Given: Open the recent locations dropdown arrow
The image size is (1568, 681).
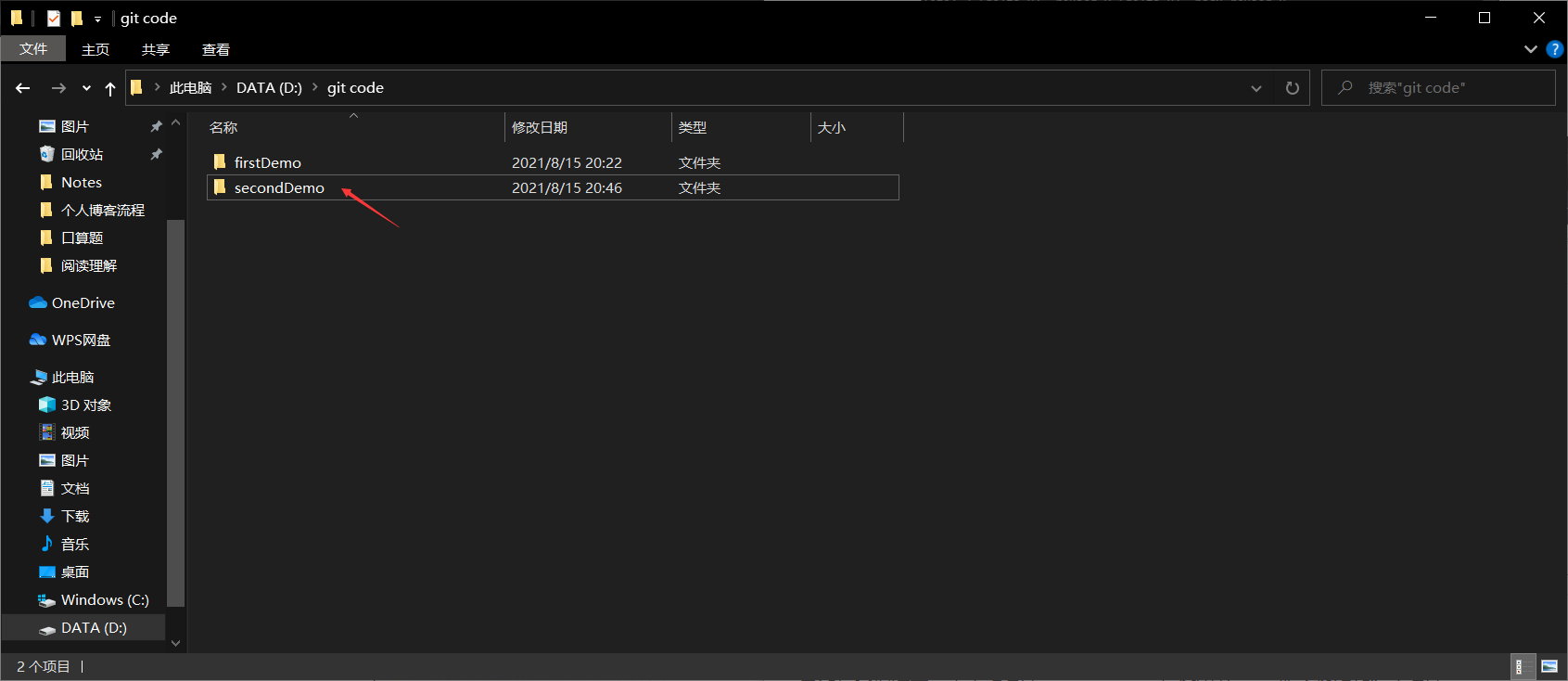Looking at the screenshot, I should pyautogui.click(x=86, y=88).
